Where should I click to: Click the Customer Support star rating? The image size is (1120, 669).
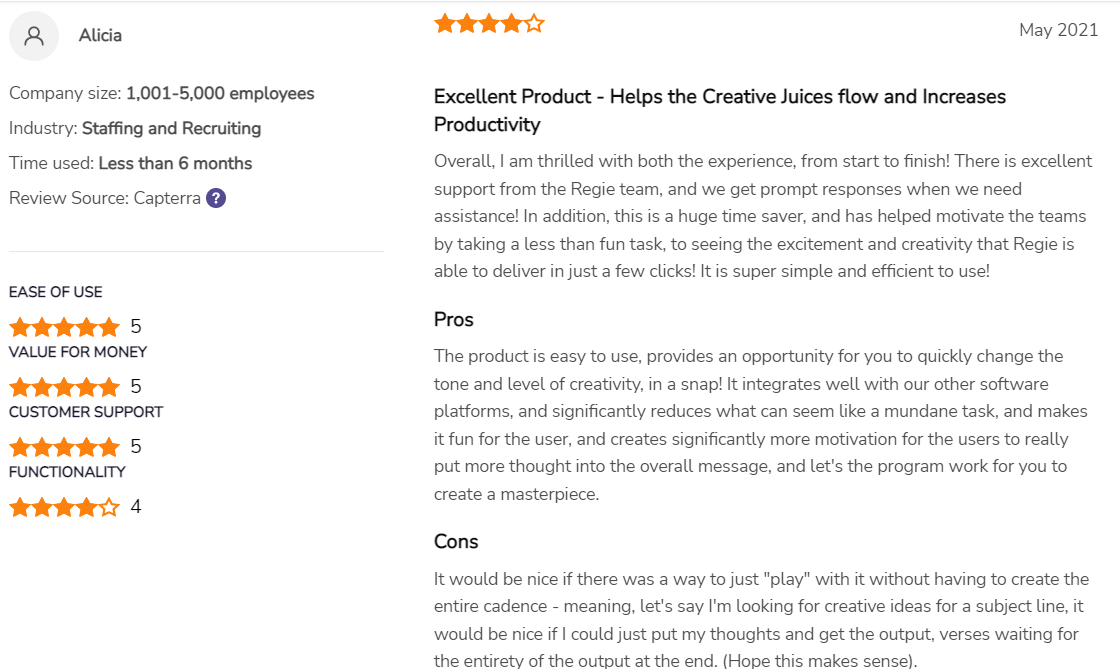click(x=64, y=447)
